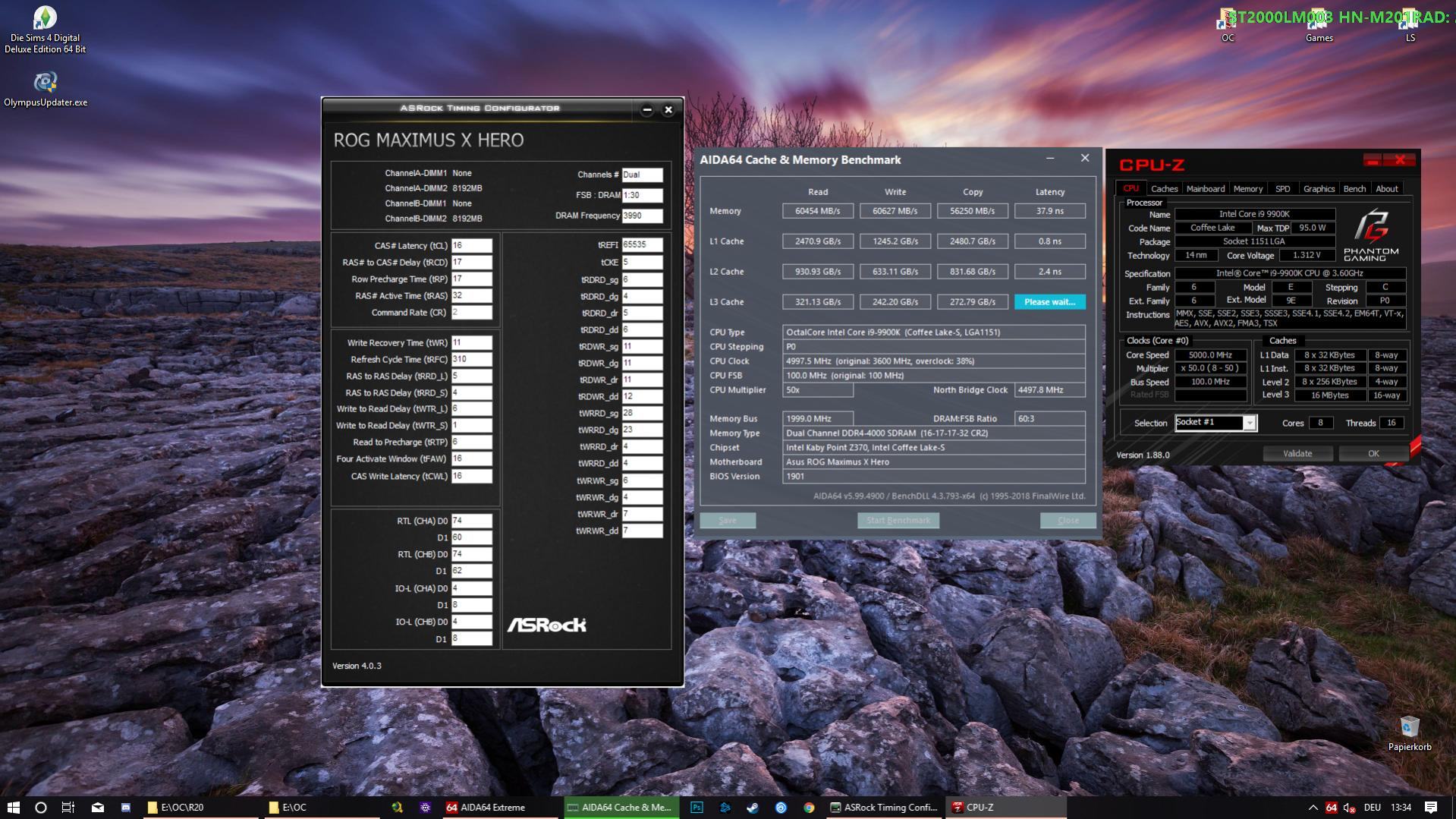1456x819 pixels.
Task: Select the Games desktop shortcut
Action: (x=1319, y=25)
